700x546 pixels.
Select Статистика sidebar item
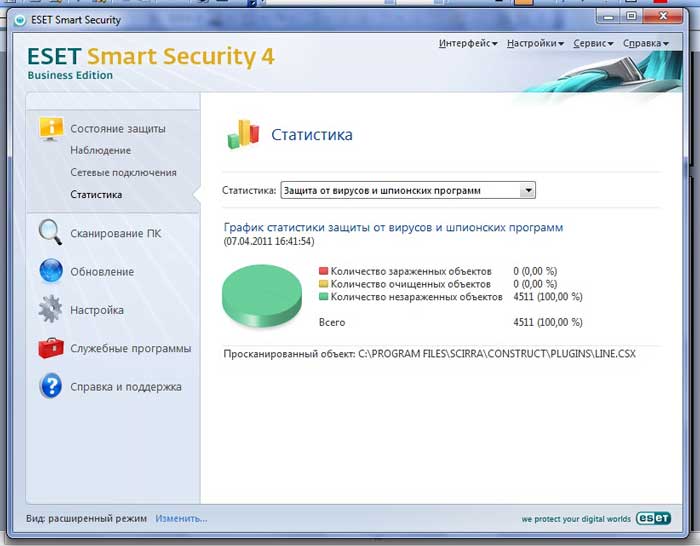click(96, 195)
